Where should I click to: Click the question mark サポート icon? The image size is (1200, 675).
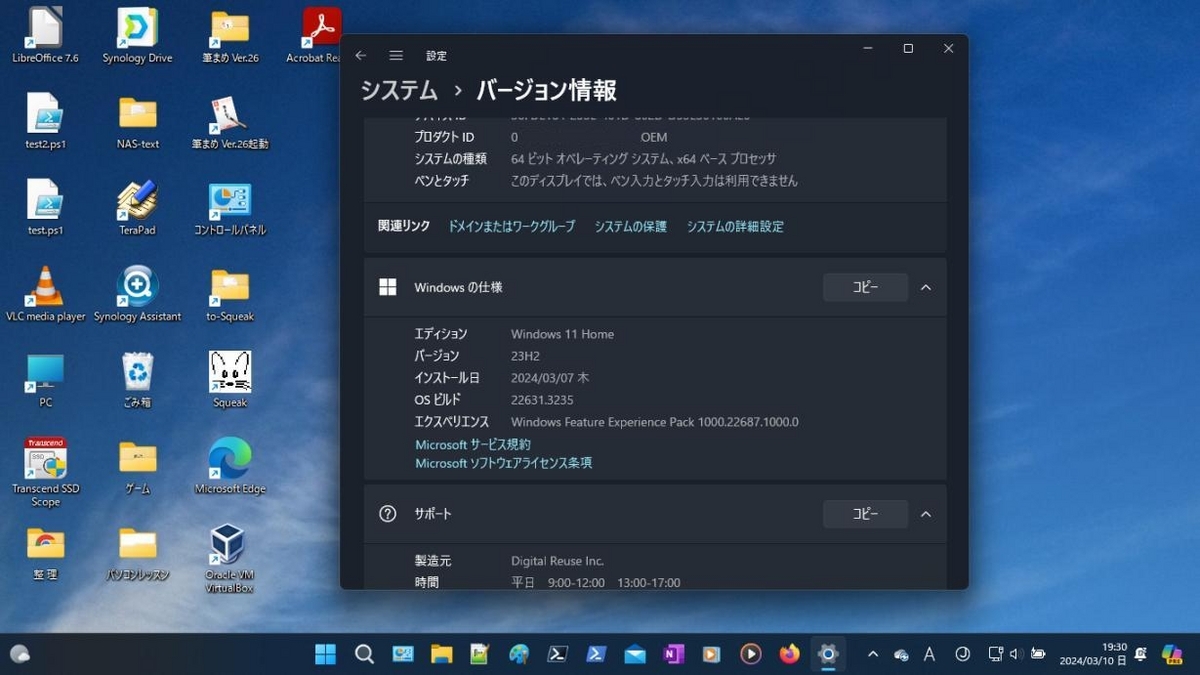pyautogui.click(x=388, y=514)
